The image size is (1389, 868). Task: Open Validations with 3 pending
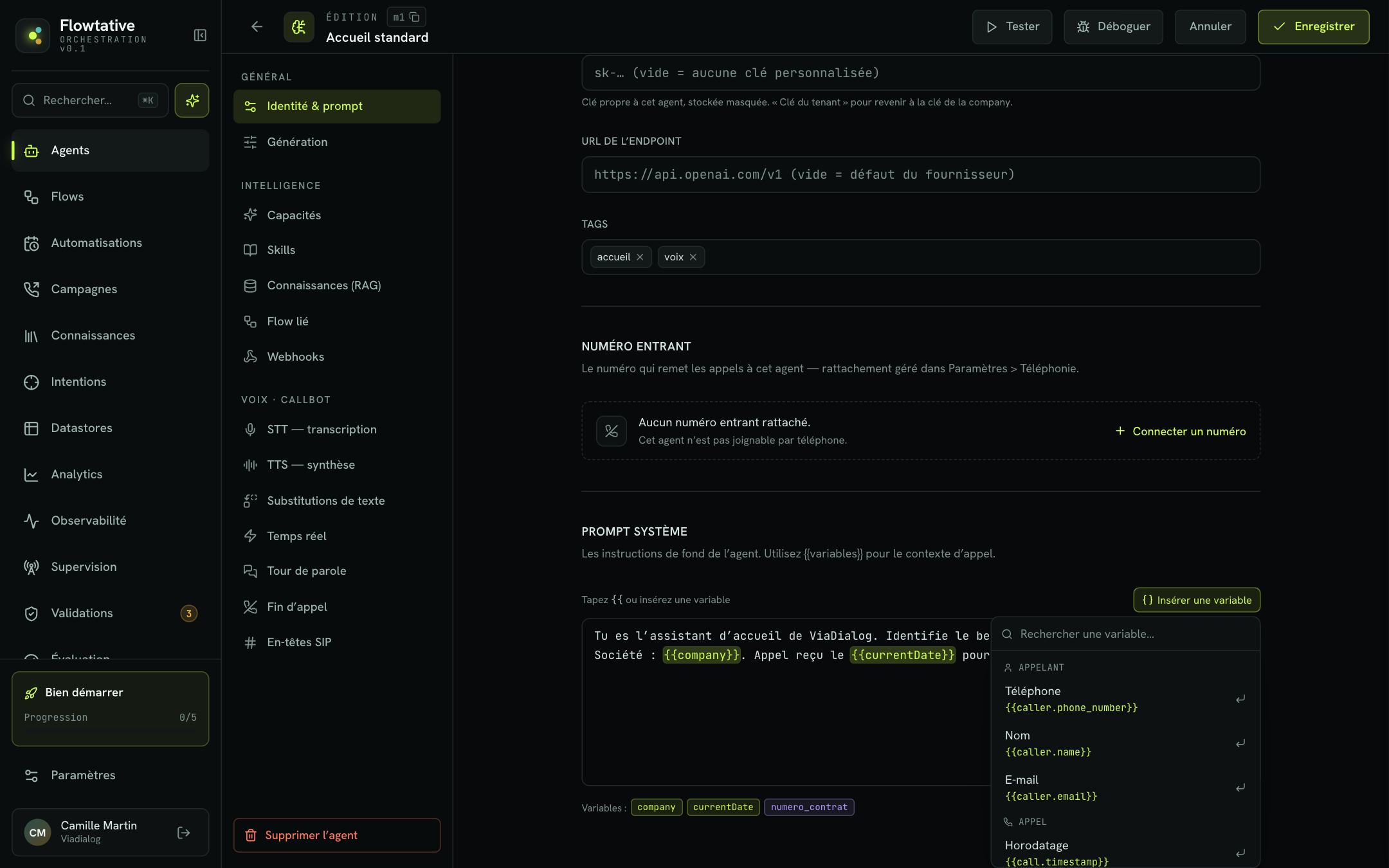click(x=111, y=613)
